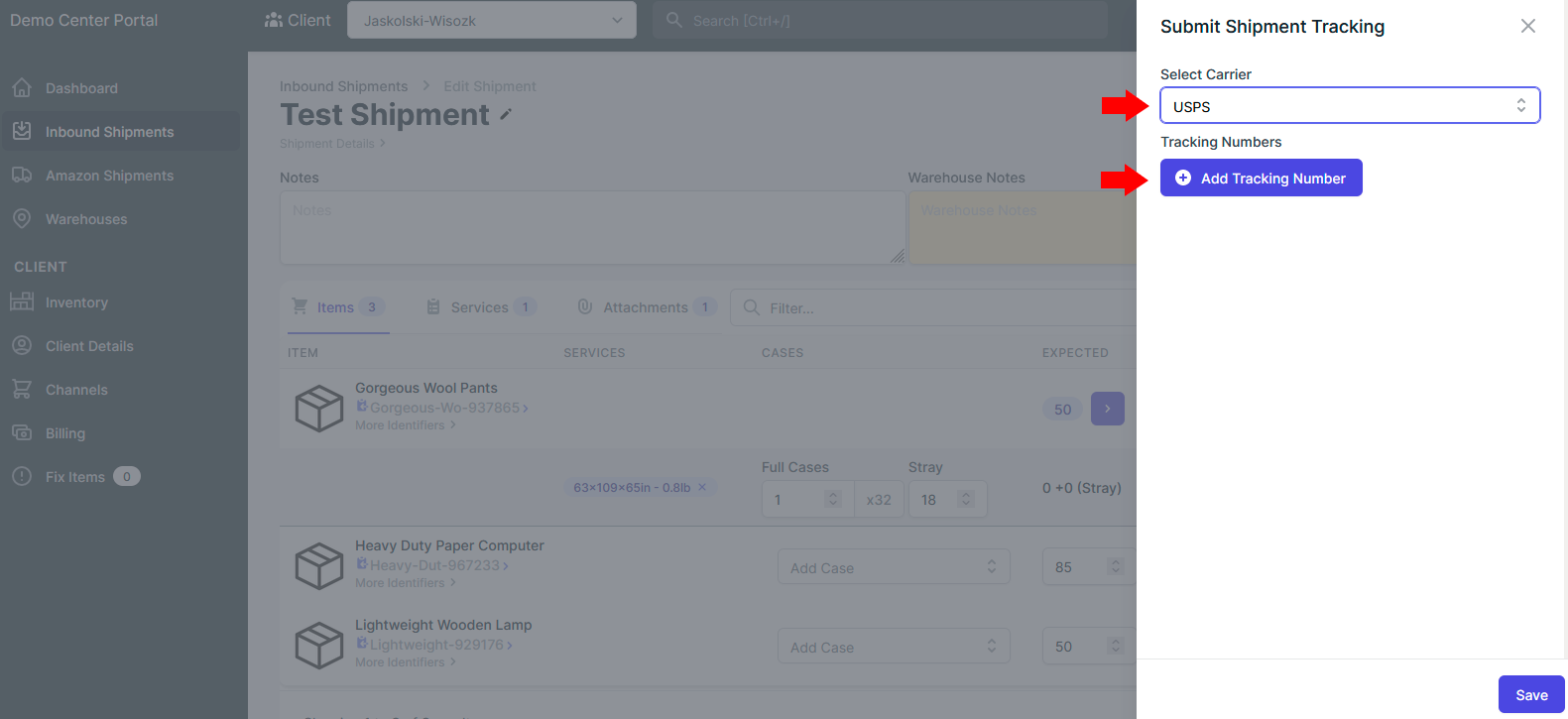Click the Demo Center Portal title
Screen dimensions: 1568x719
click(x=84, y=20)
